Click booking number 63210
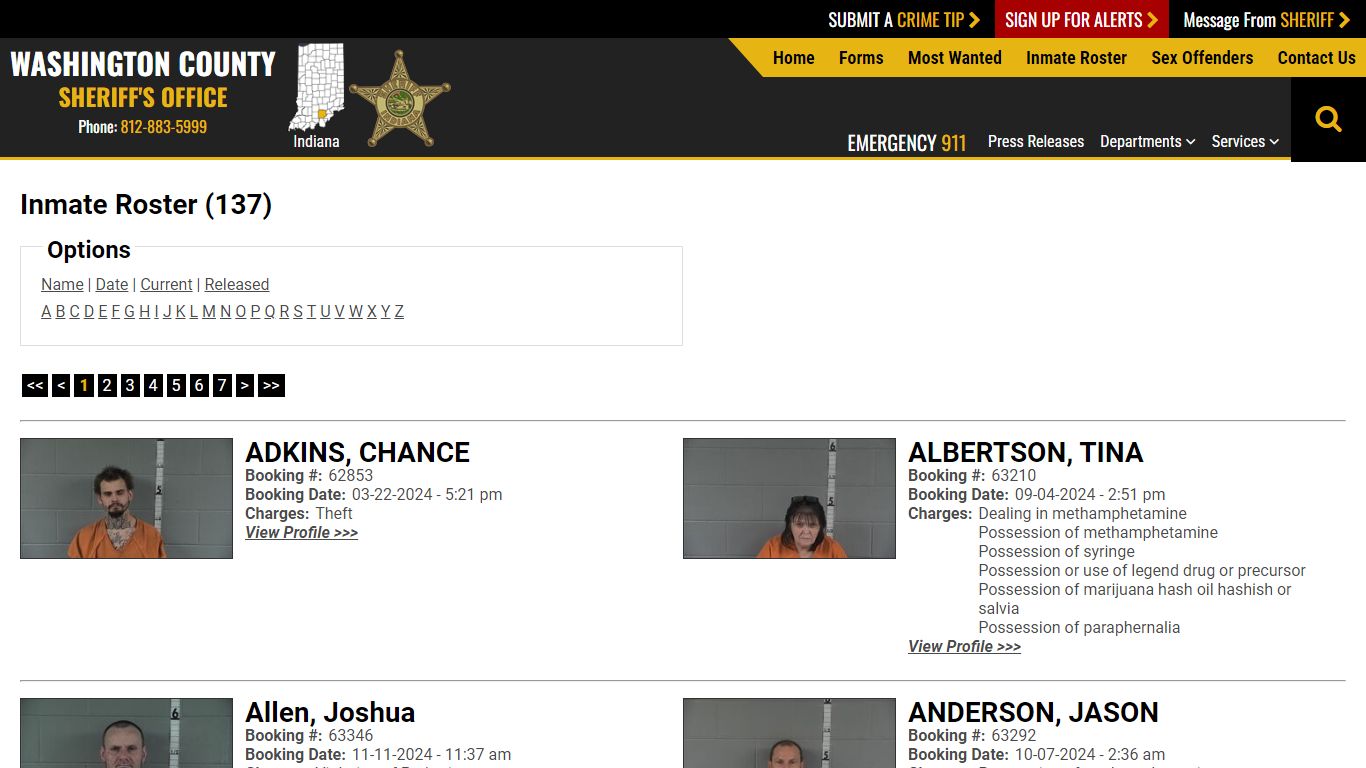The width and height of the screenshot is (1366, 768). click(x=1013, y=476)
